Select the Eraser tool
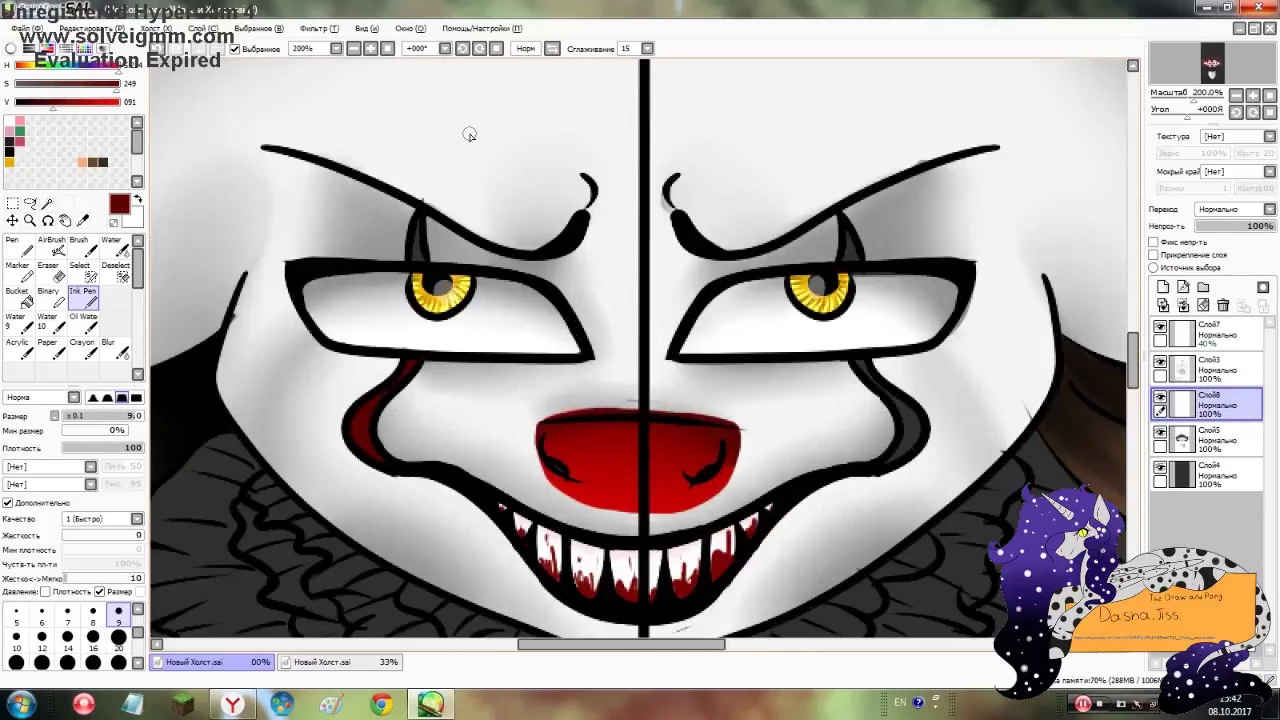This screenshot has width=1280, height=720. point(51,271)
